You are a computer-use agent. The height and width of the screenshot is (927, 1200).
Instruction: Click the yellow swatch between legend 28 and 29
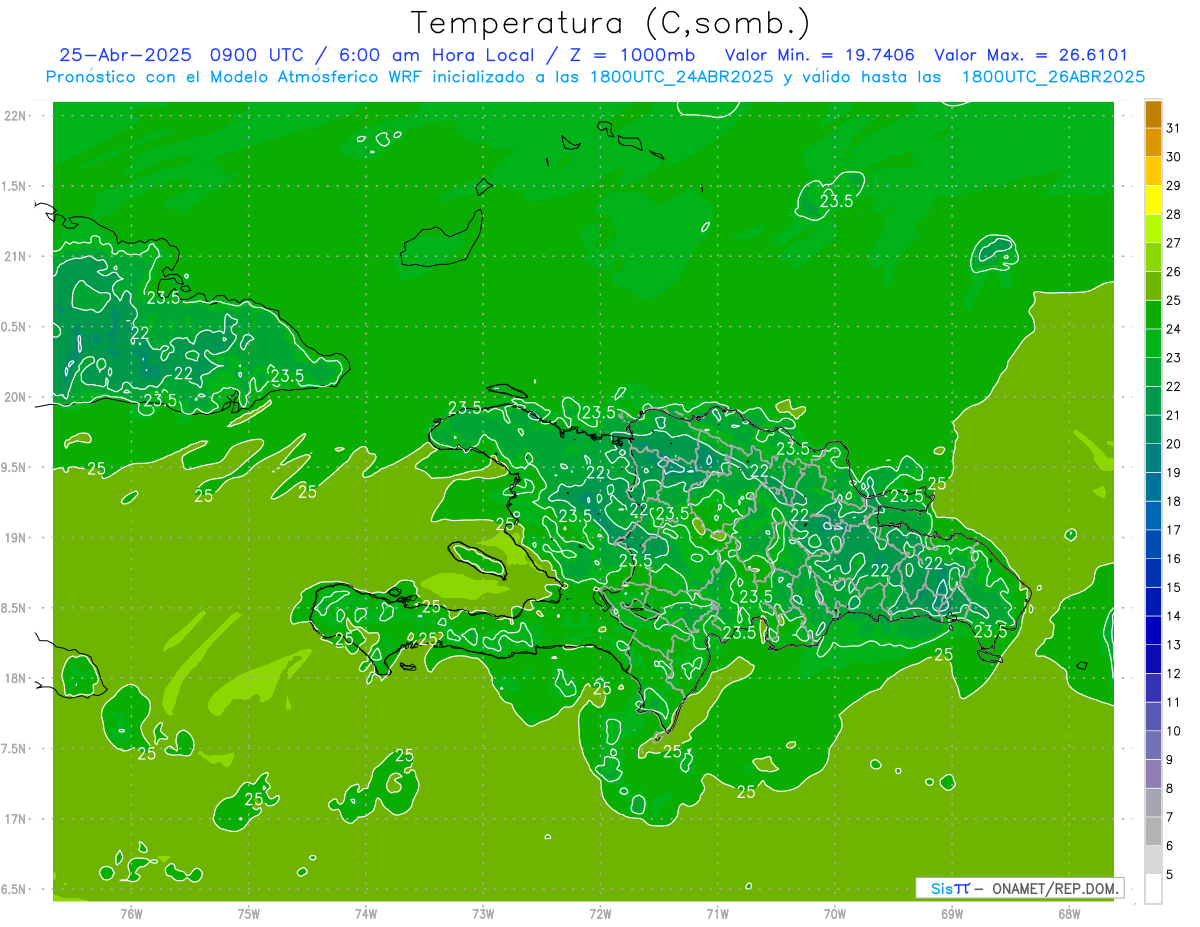1153,201
